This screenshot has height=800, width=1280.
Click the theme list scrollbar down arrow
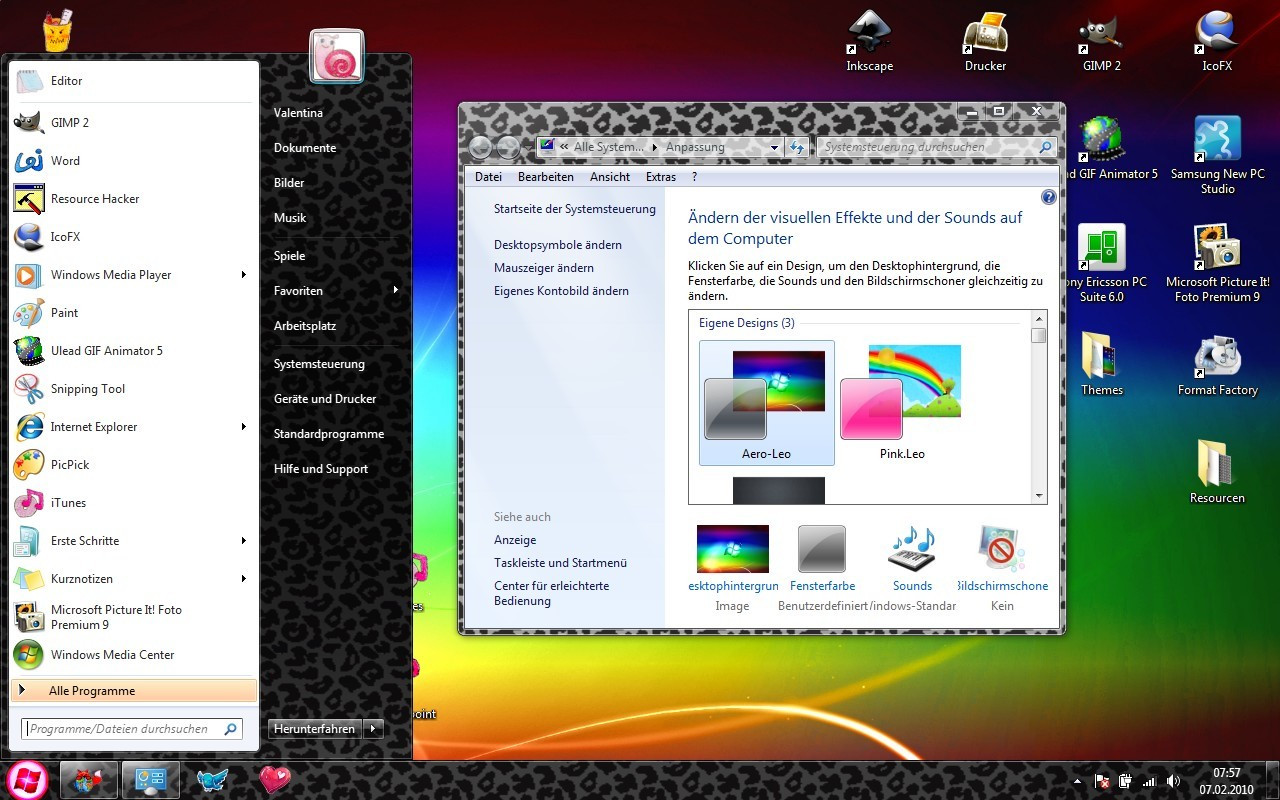(1039, 496)
